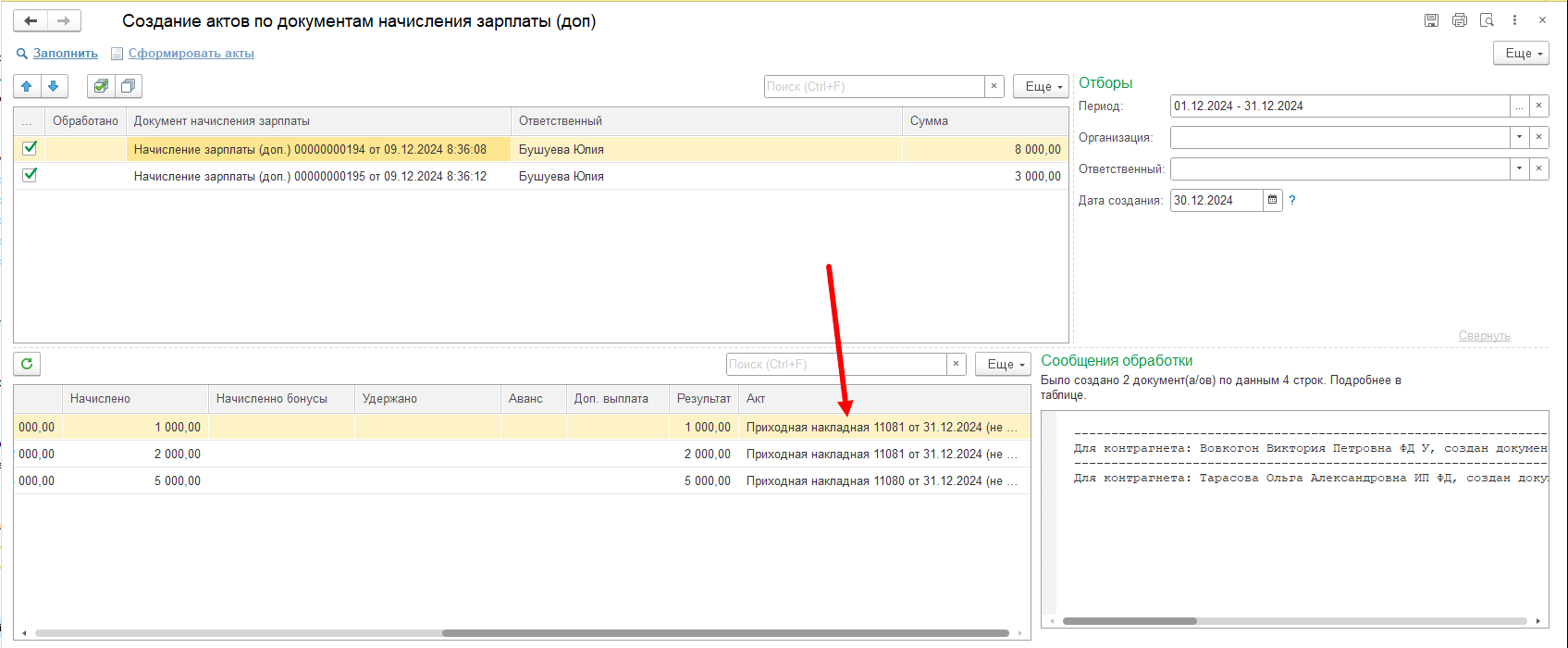Click the Свернуть link under filters
Screen dimensions: 1568x648
click(x=1484, y=336)
